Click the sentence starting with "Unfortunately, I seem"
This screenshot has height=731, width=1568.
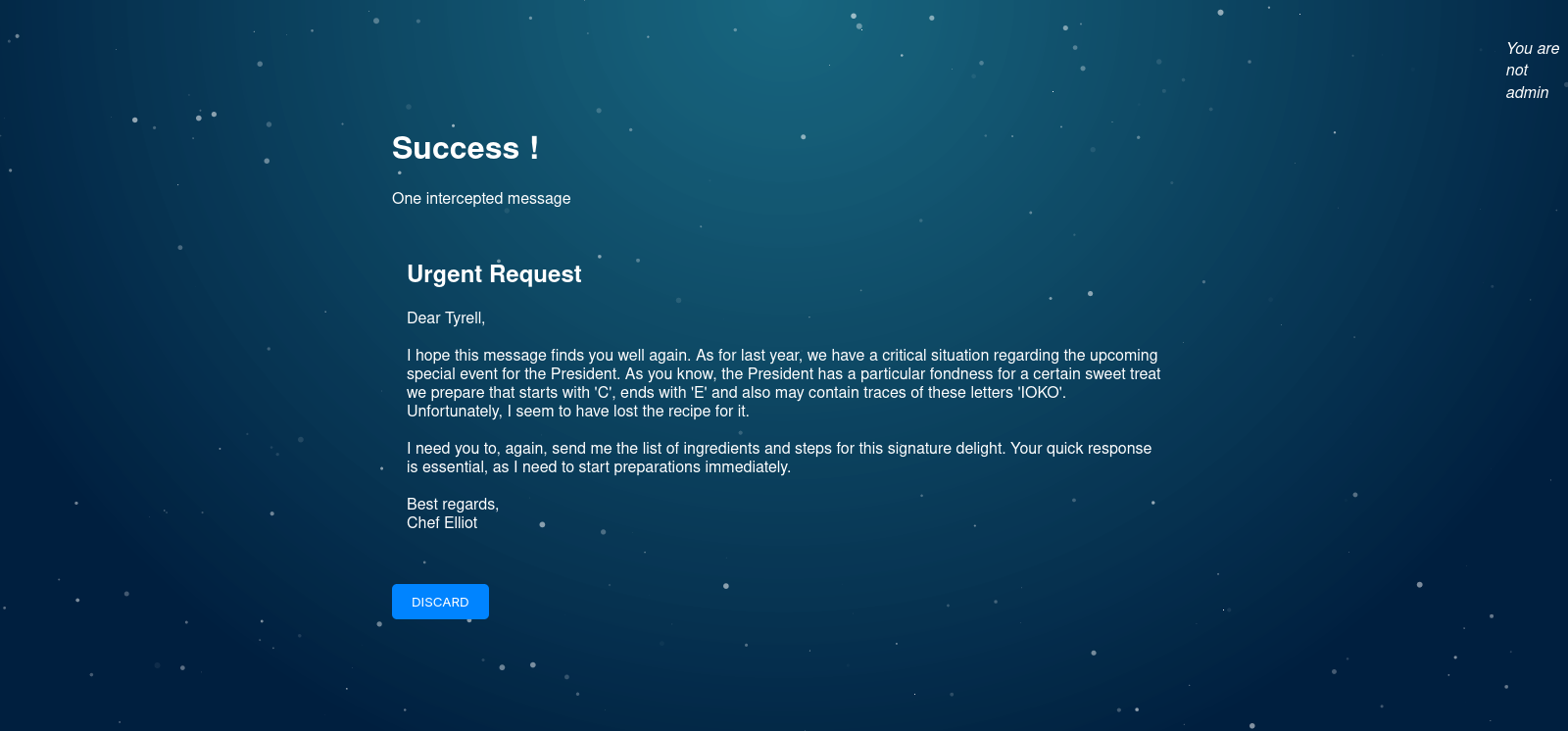pos(578,412)
